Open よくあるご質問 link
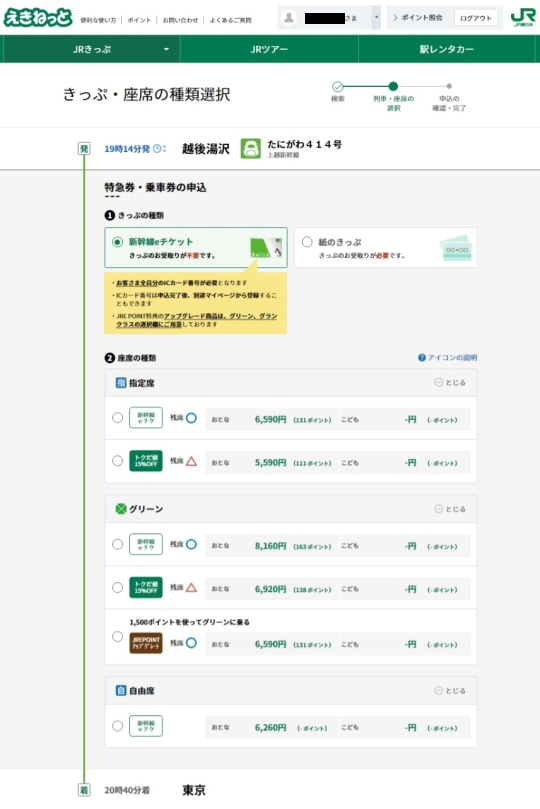 point(231,20)
